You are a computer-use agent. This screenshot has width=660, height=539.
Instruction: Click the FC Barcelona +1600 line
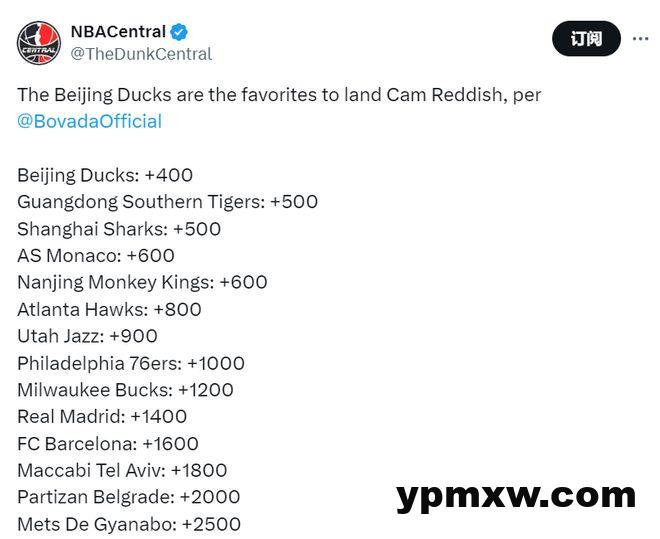pos(108,443)
